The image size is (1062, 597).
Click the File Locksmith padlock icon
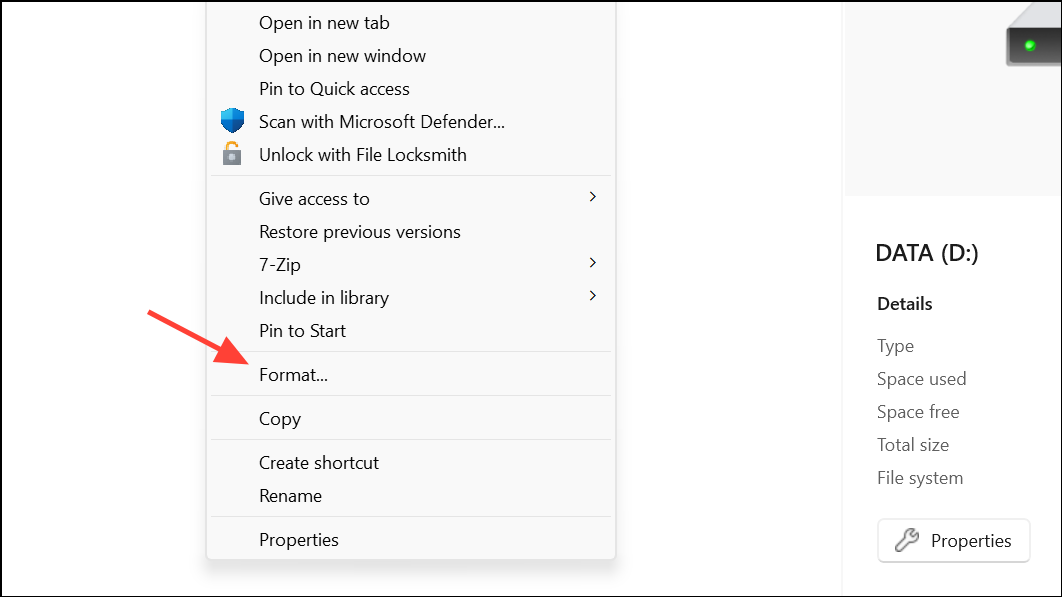coord(232,154)
